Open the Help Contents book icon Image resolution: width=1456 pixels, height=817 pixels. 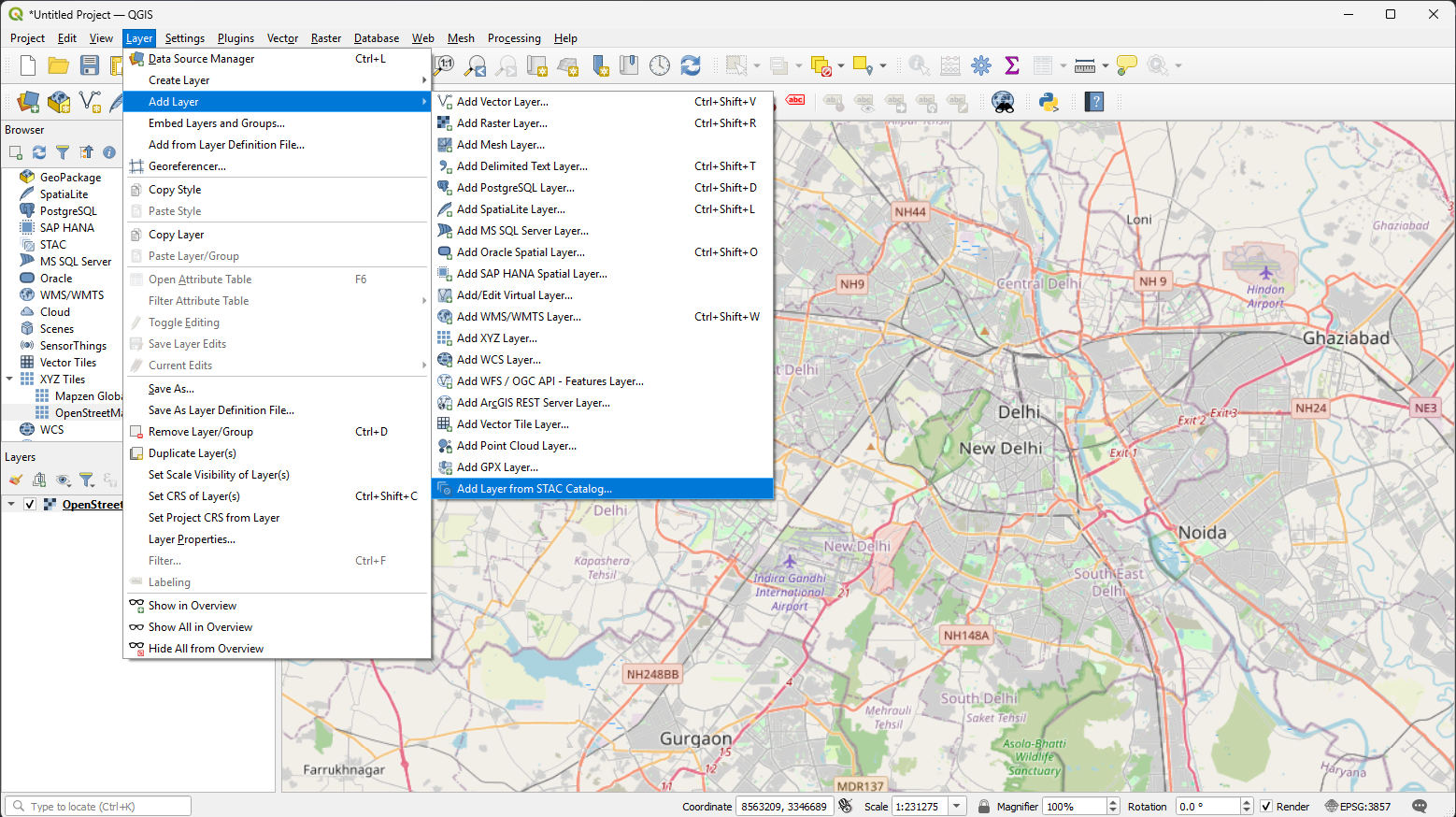point(1095,102)
